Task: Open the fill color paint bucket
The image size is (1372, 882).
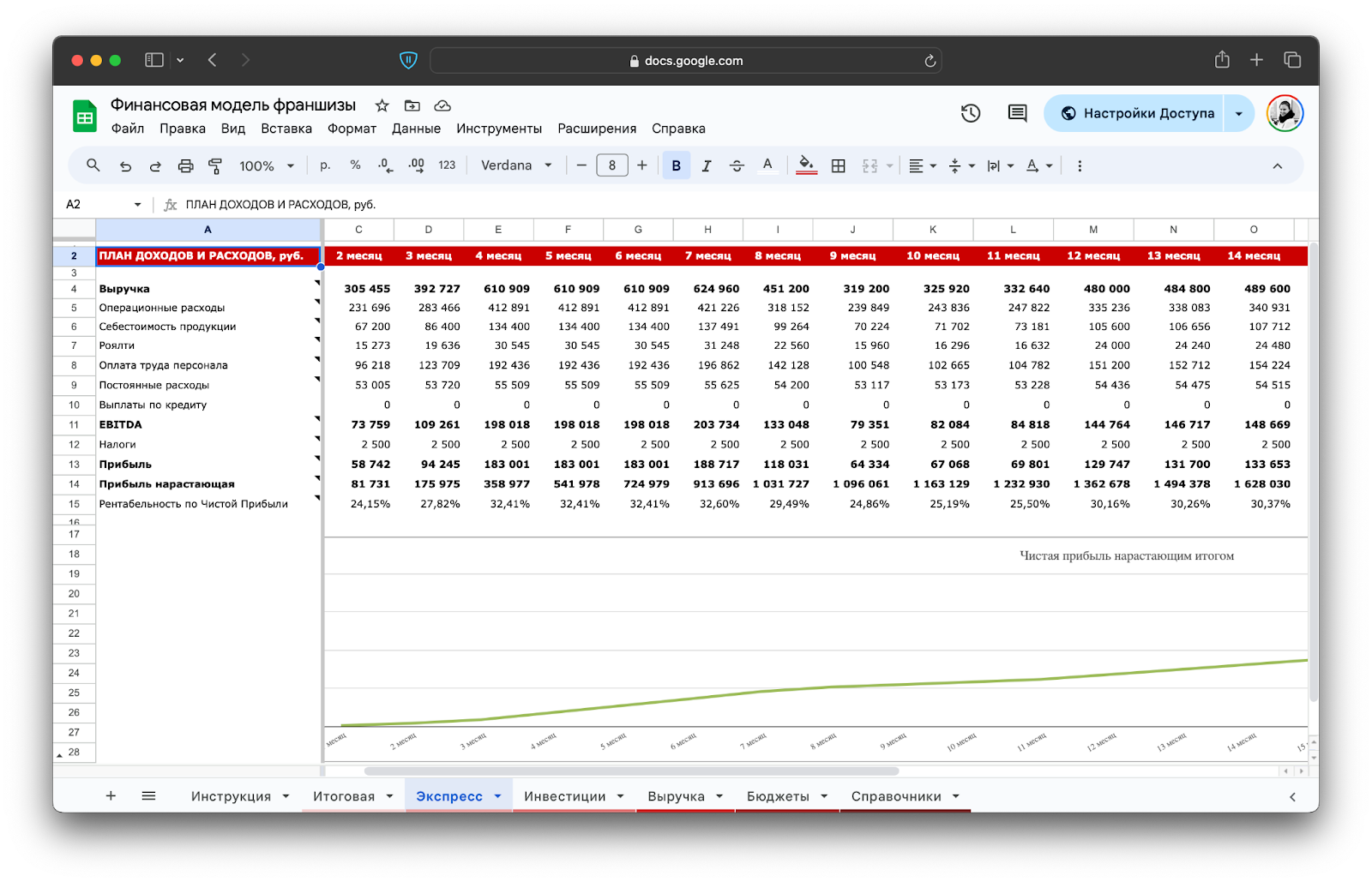Action: tap(806, 165)
